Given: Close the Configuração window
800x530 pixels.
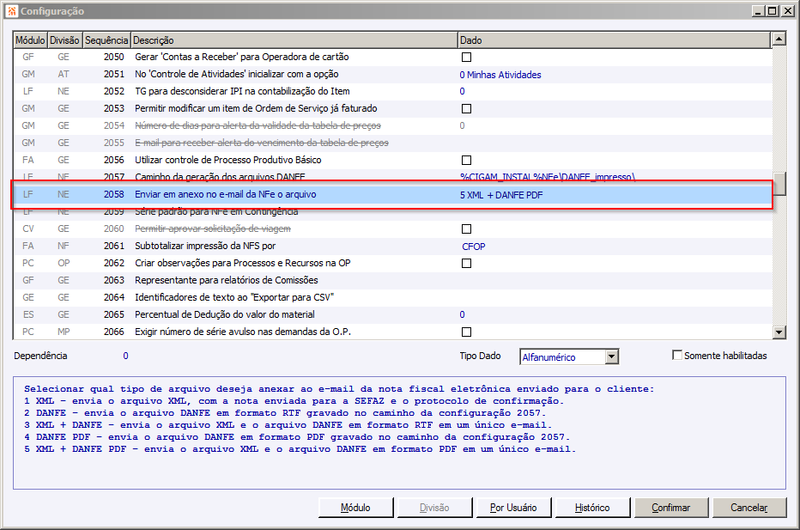Looking at the screenshot, I should coord(787,11).
